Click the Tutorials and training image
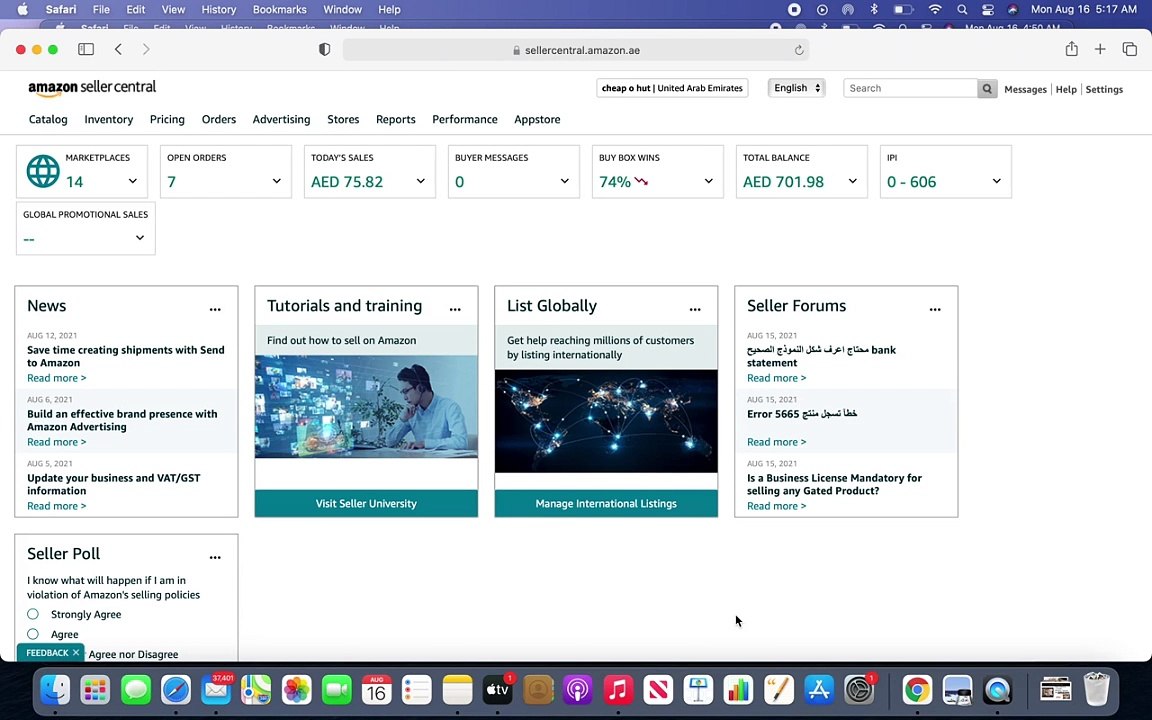 366,406
